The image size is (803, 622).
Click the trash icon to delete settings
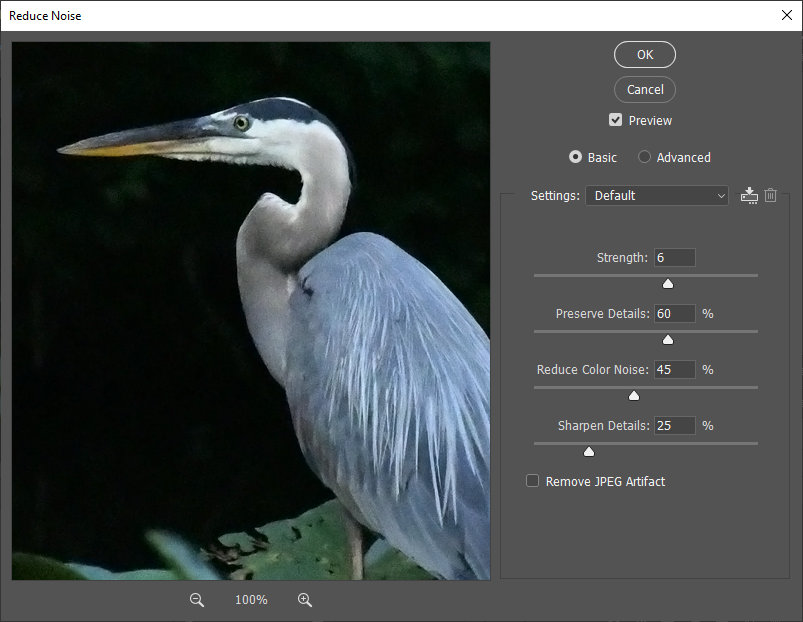pyautogui.click(x=770, y=195)
